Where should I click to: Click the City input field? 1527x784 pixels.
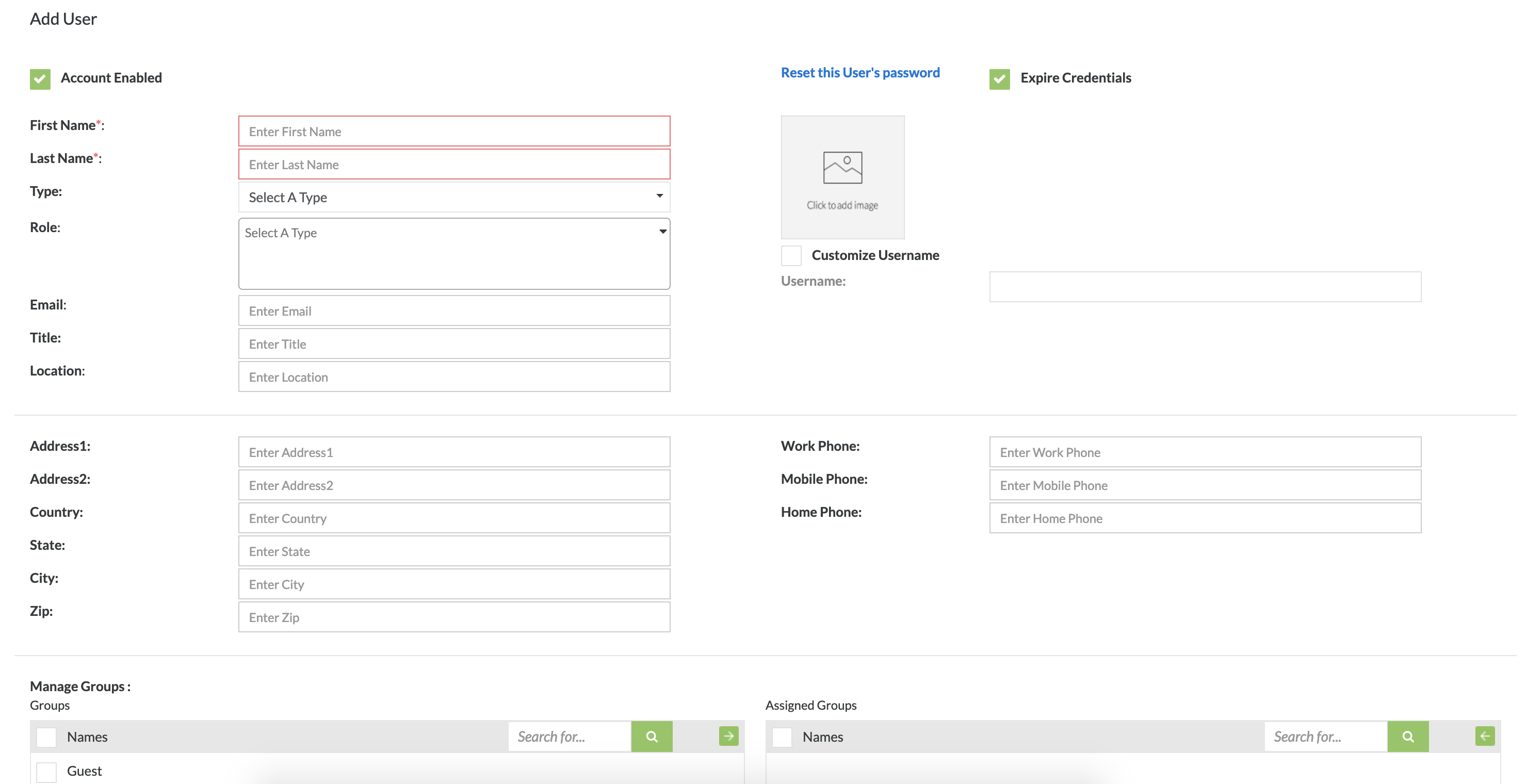454,584
